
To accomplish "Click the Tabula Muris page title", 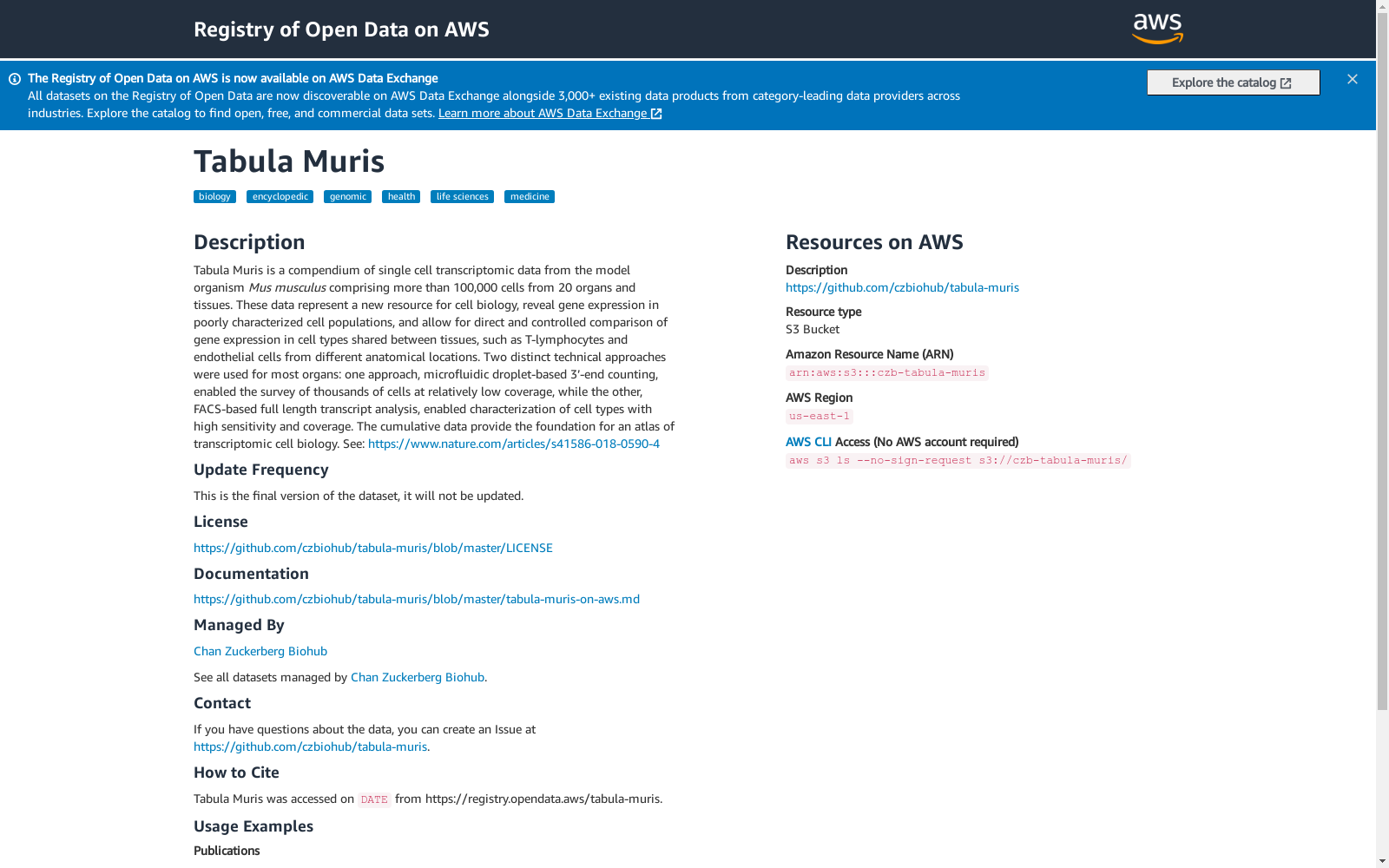I will coord(289,161).
